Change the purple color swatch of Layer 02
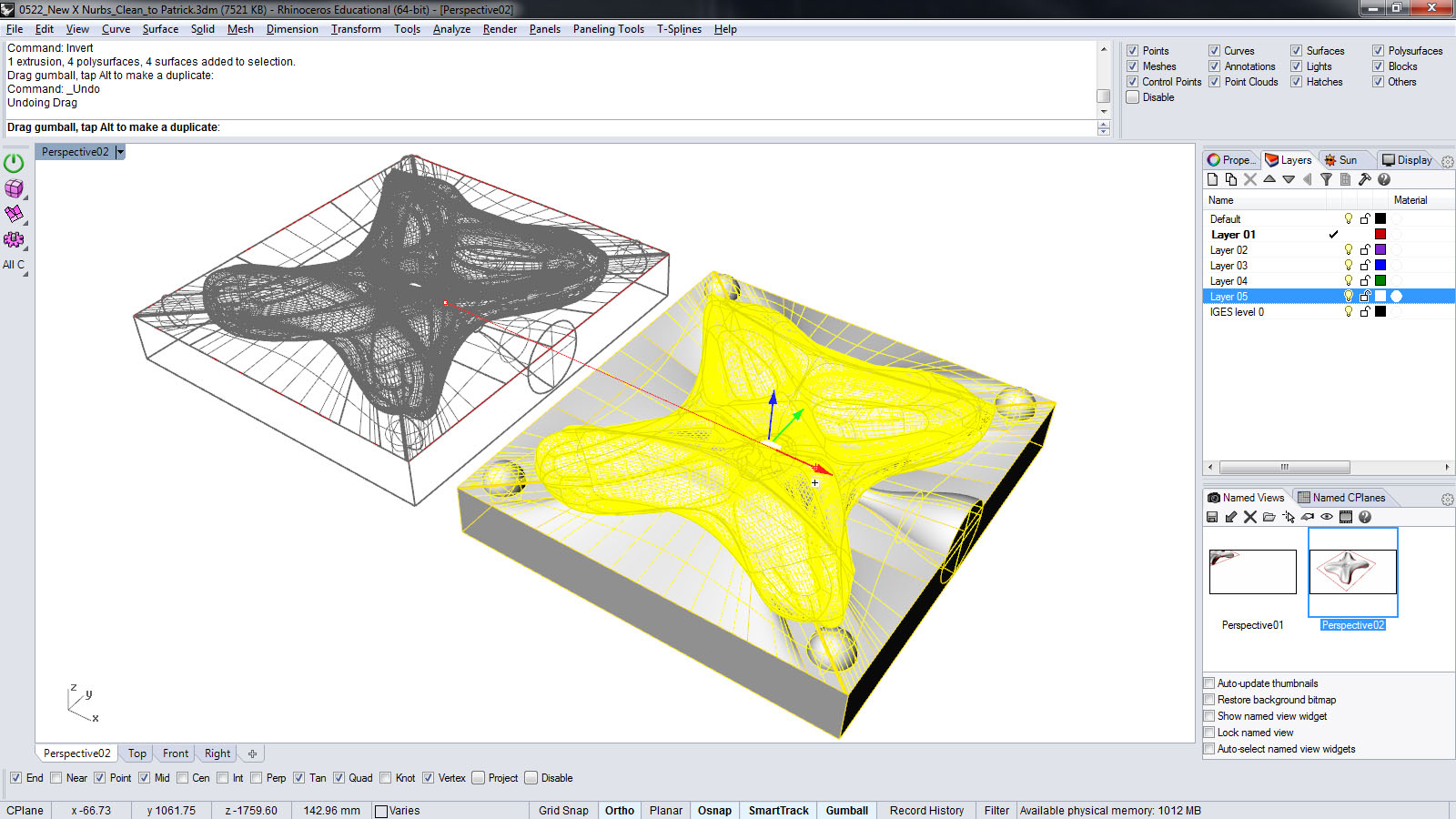This screenshot has width=1456, height=819. click(1380, 250)
